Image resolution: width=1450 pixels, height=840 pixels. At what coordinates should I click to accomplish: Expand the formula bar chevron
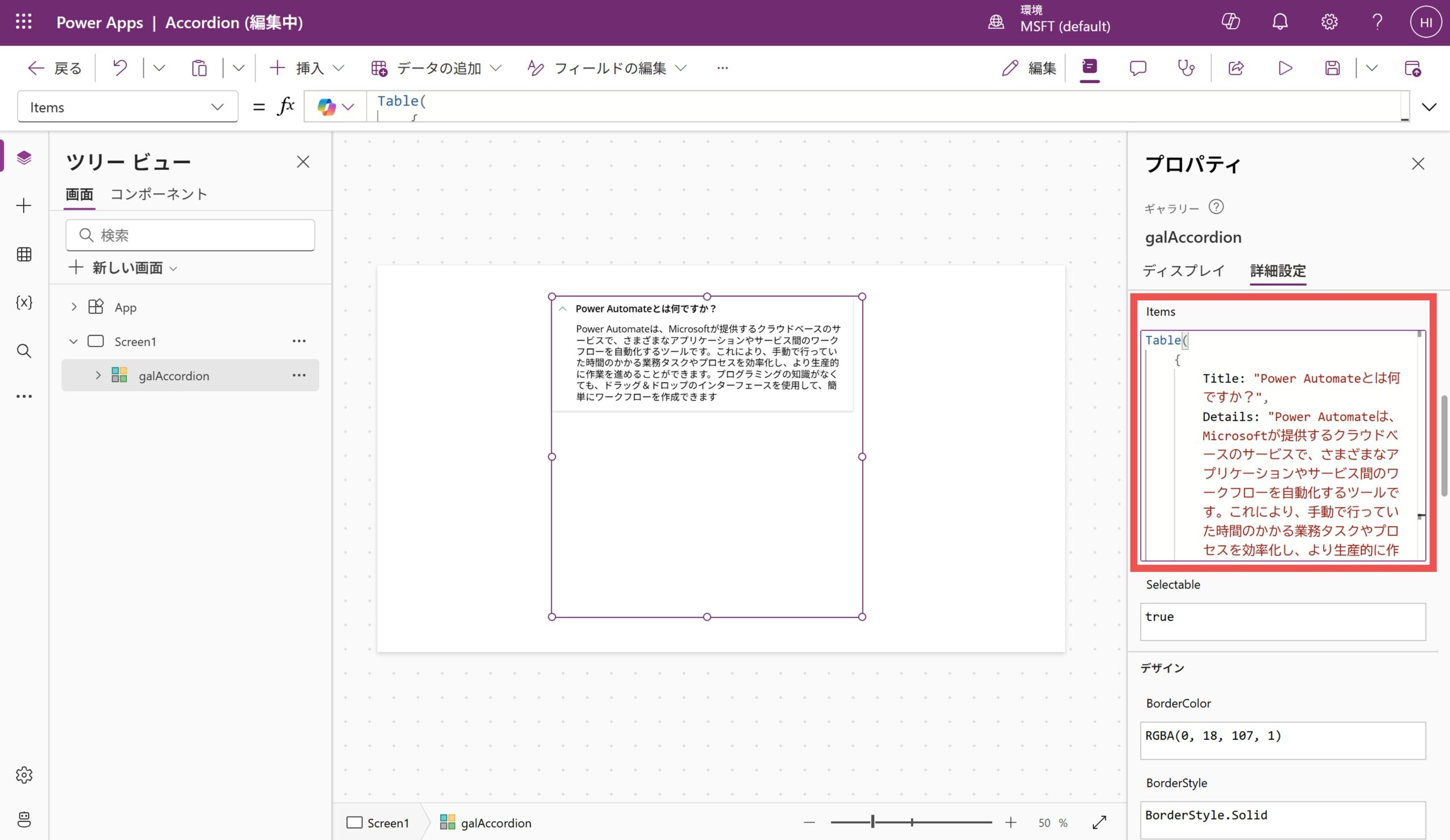click(1429, 107)
